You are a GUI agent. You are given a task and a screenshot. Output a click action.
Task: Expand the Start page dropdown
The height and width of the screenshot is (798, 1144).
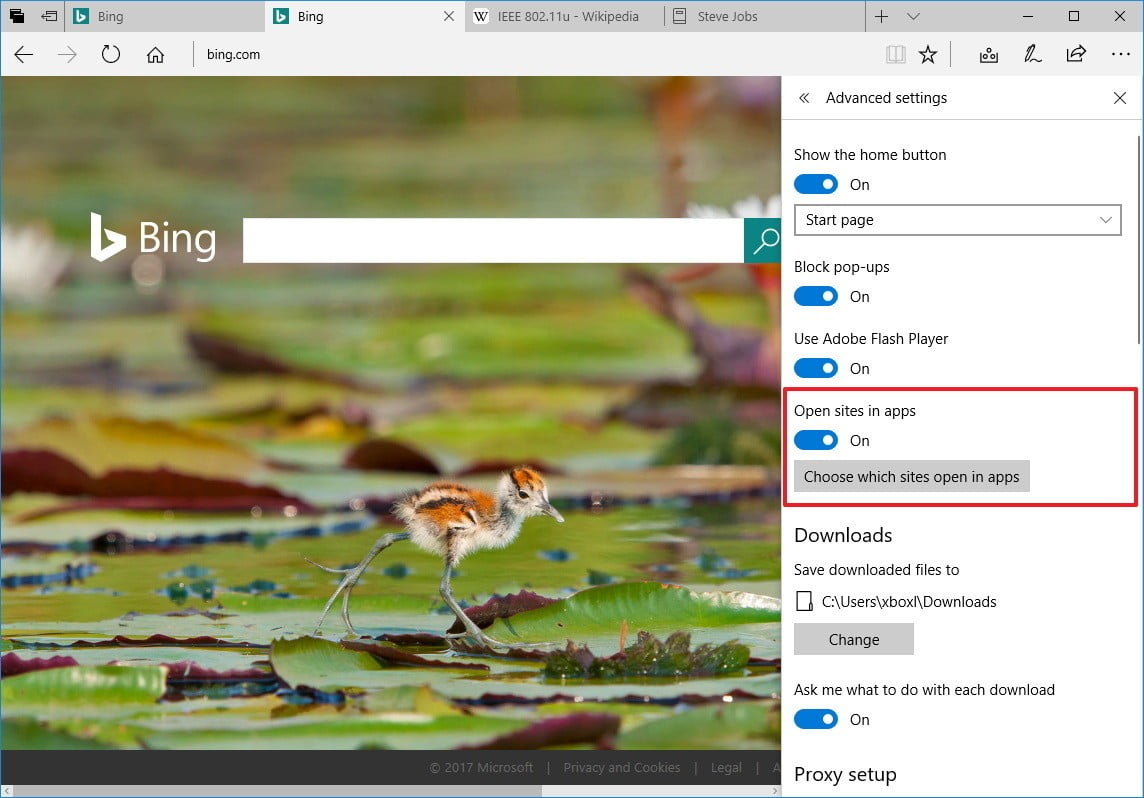point(957,220)
